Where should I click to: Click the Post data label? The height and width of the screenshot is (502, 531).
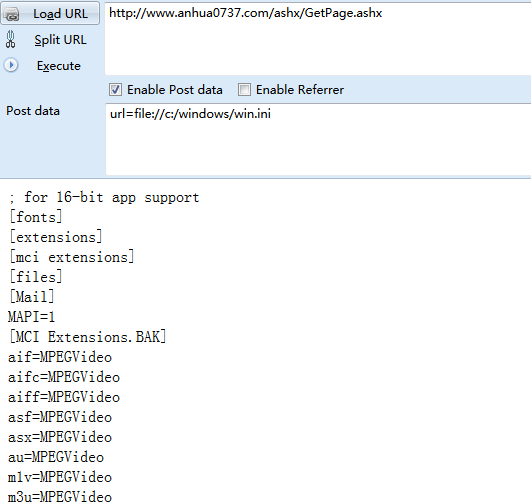click(x=33, y=111)
